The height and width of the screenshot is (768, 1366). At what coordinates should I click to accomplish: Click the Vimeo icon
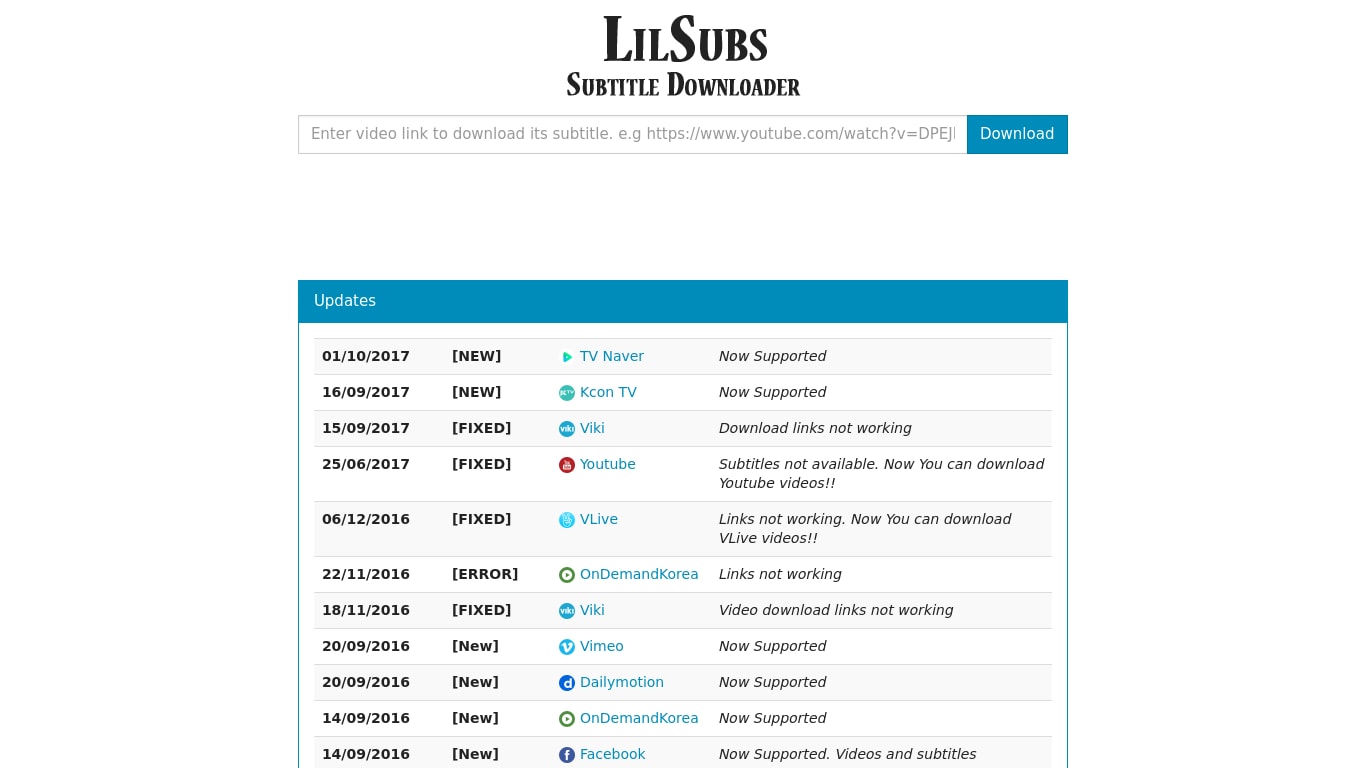point(567,646)
